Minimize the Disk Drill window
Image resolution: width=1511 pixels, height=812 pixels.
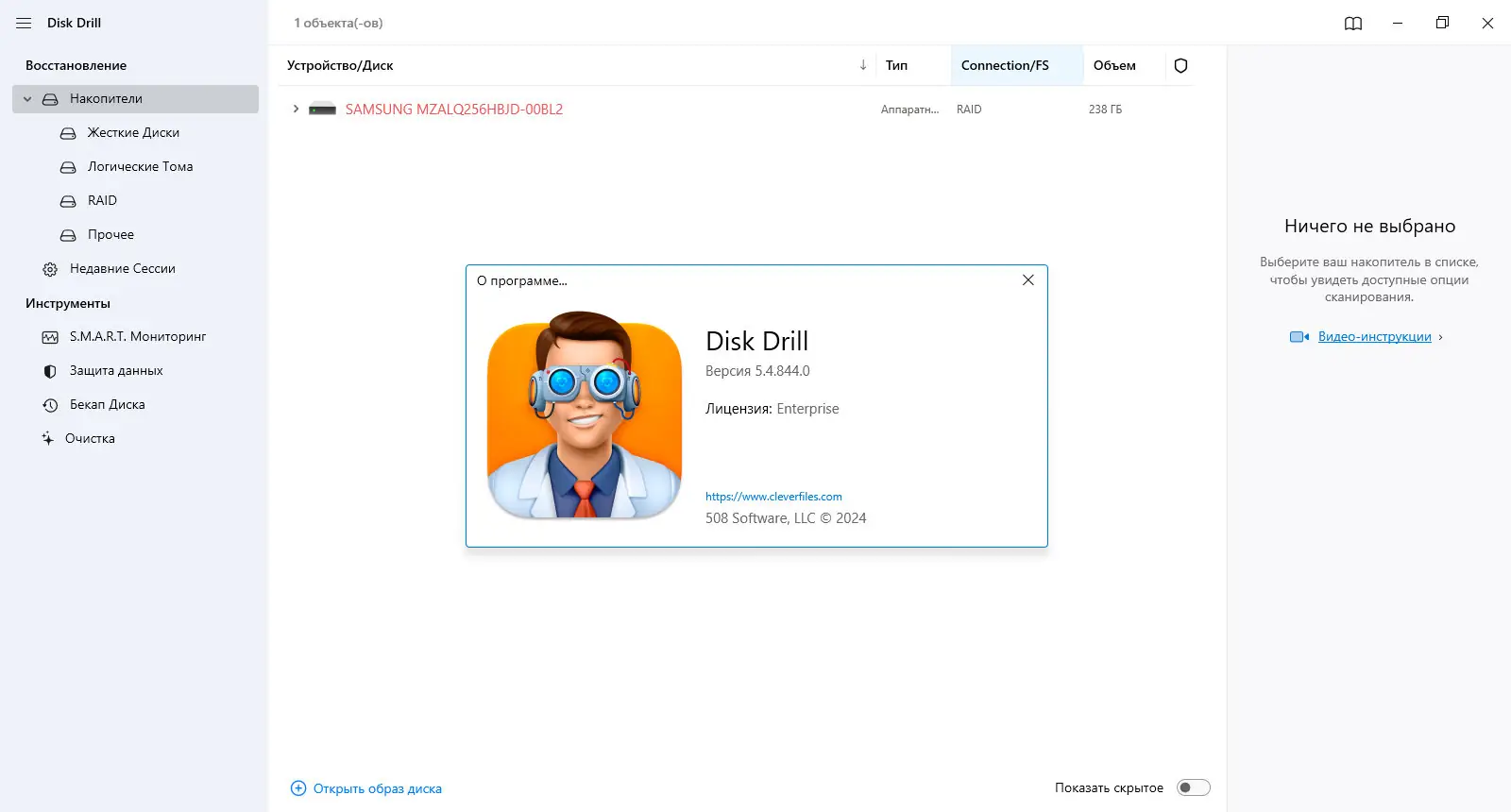click(x=1398, y=24)
